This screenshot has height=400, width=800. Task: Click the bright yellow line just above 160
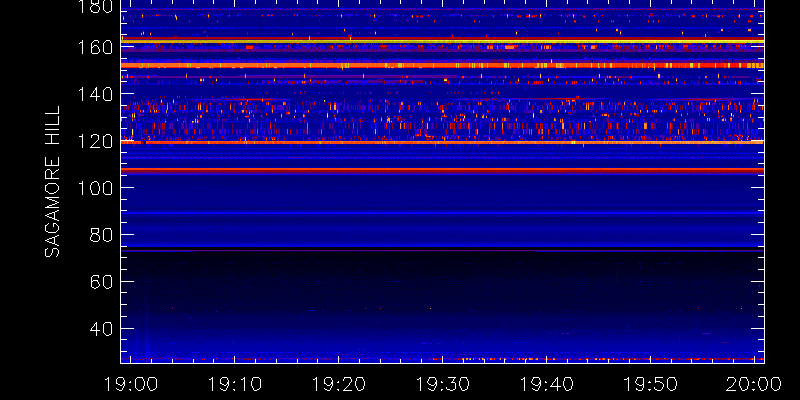[x=442, y=41]
